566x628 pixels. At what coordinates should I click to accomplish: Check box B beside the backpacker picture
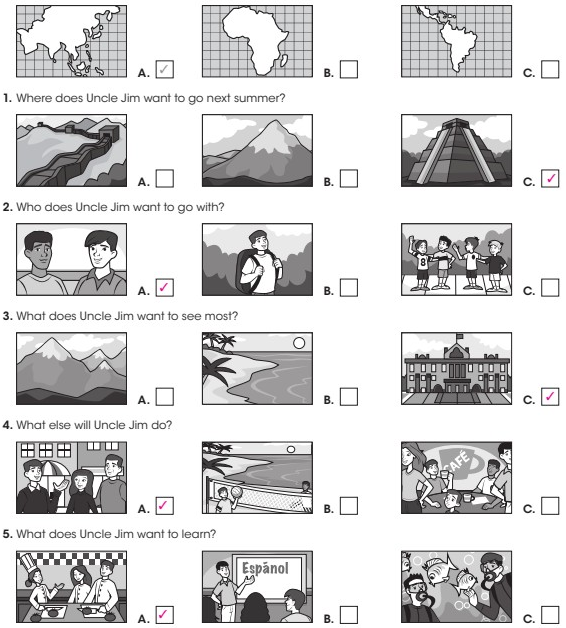[x=348, y=288]
